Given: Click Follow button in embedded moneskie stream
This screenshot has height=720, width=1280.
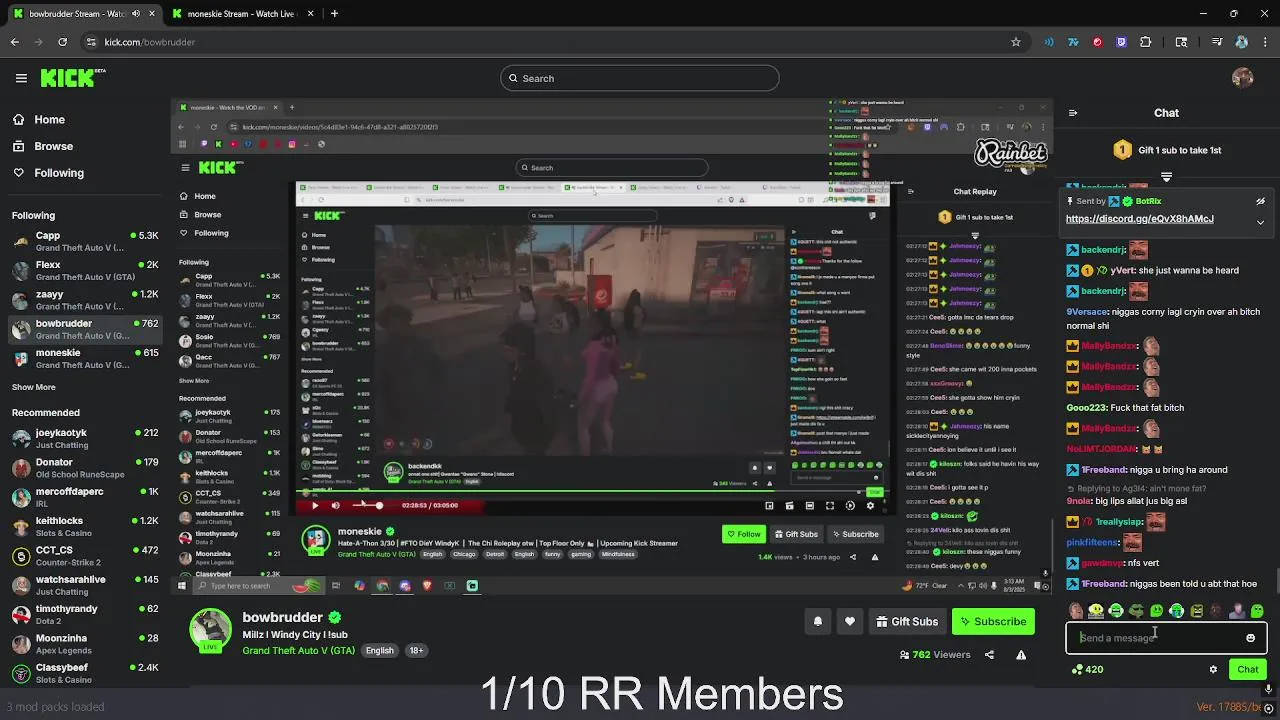Looking at the screenshot, I should click(743, 534).
